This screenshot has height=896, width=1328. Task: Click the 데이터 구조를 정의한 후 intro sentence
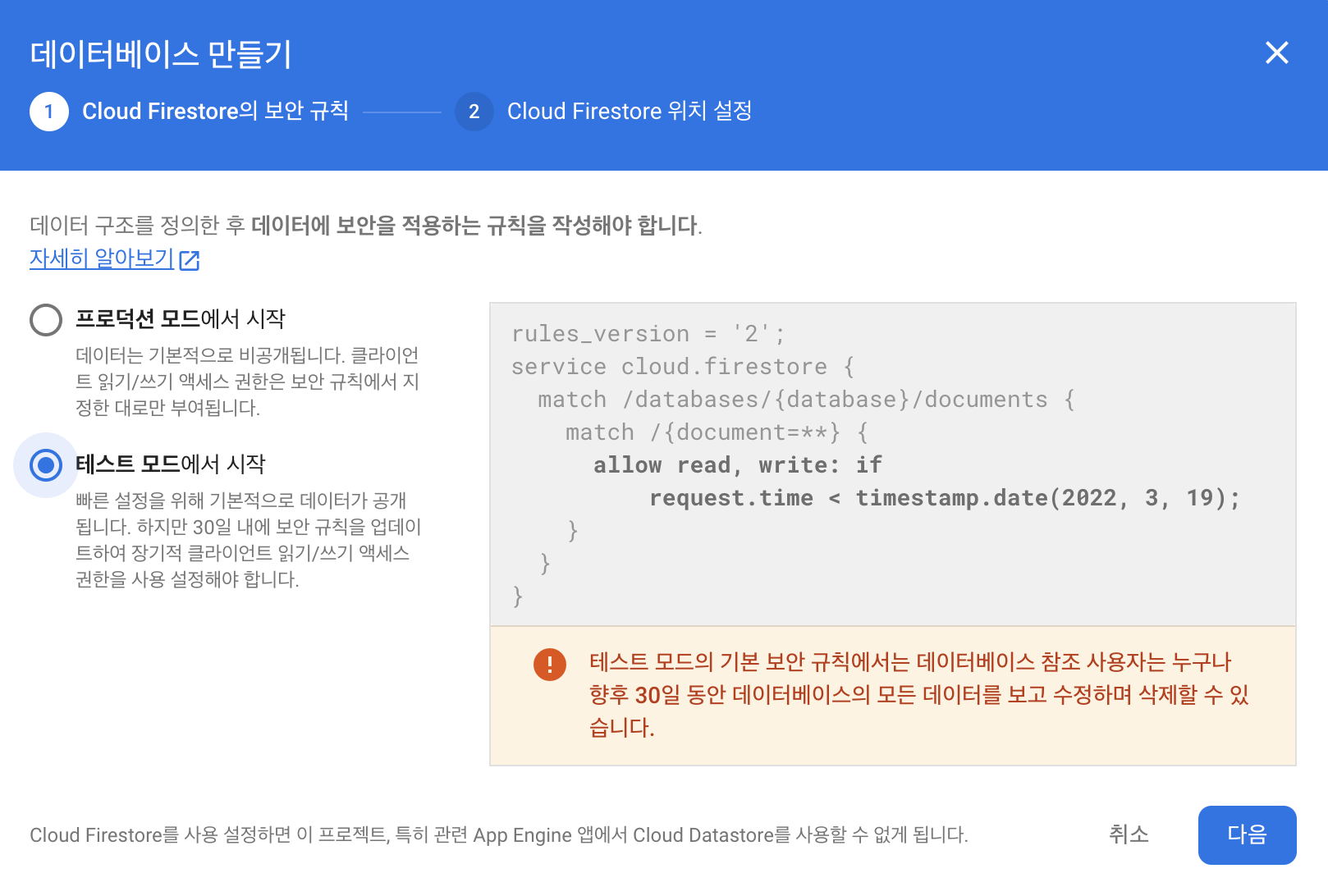click(366, 226)
